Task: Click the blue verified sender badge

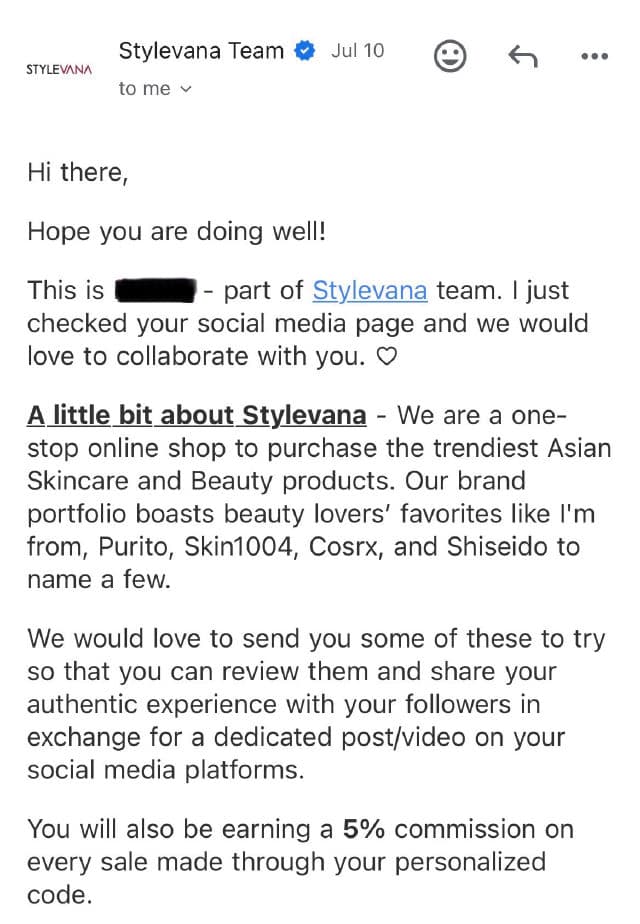Action: 304,51
